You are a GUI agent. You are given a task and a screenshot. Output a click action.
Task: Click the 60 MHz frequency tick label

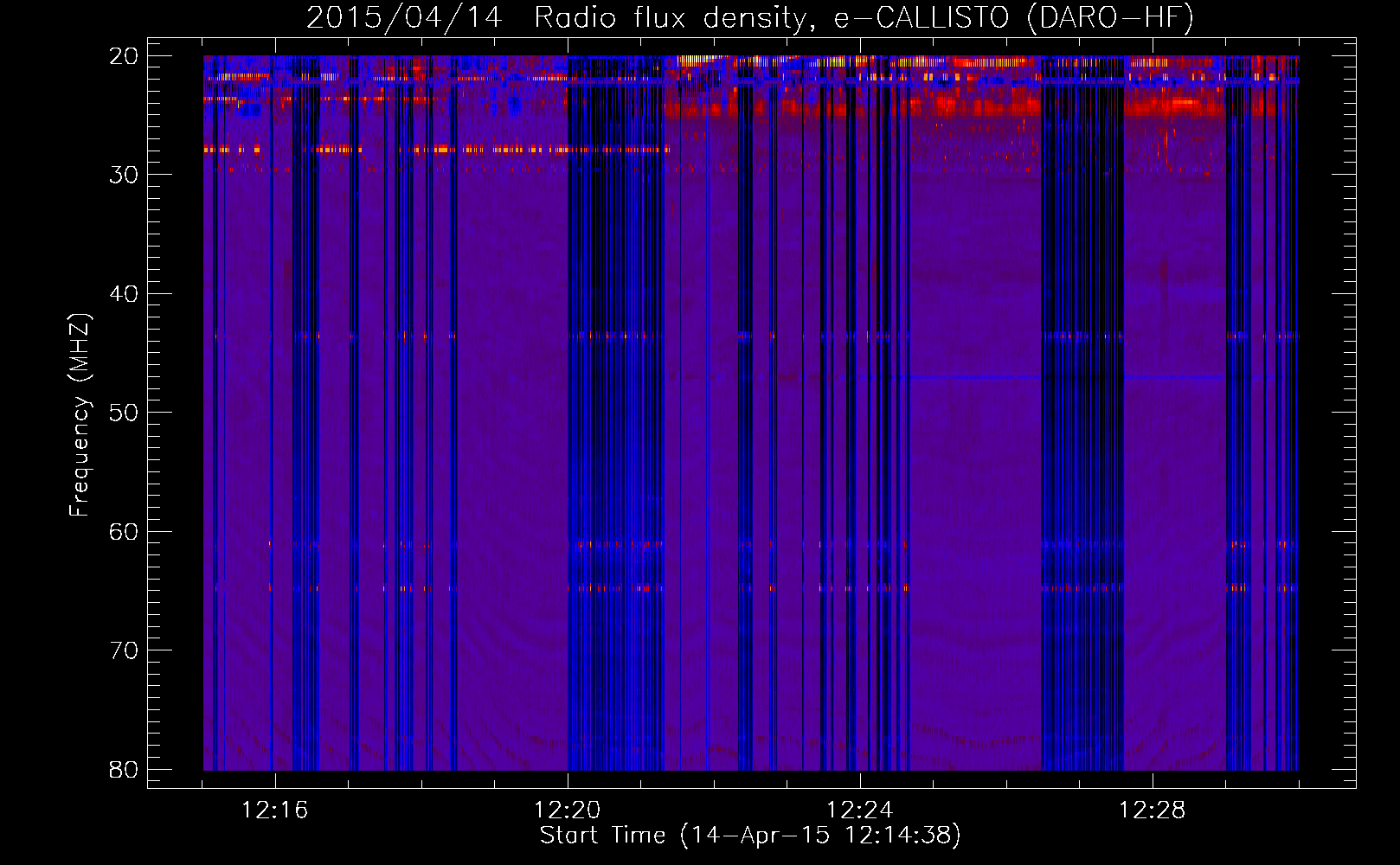click(124, 532)
